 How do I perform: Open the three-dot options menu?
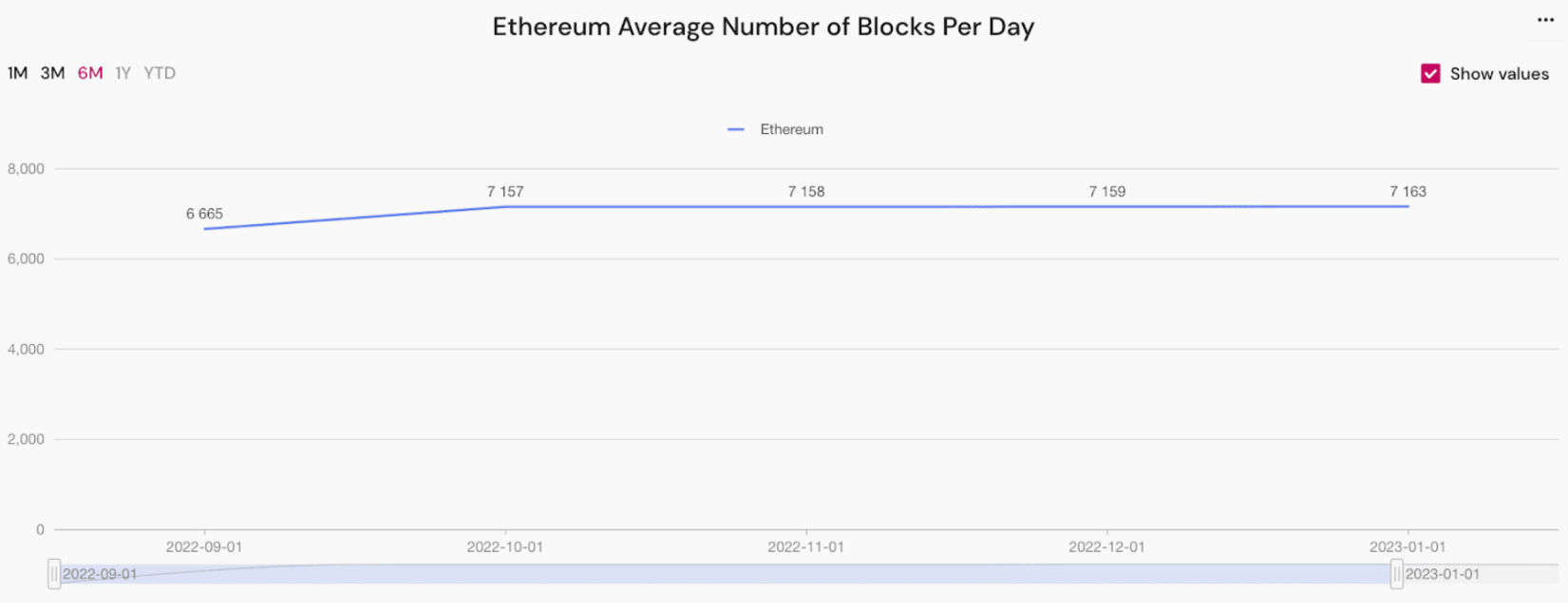1545,20
